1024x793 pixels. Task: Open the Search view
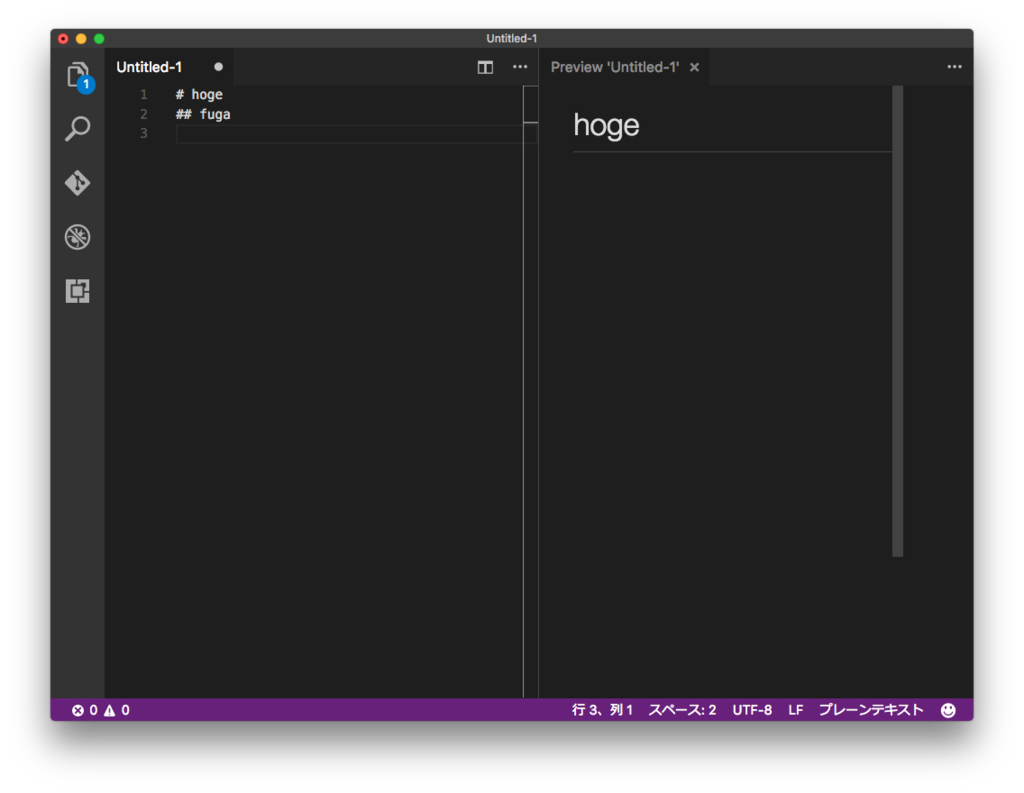(x=78, y=129)
